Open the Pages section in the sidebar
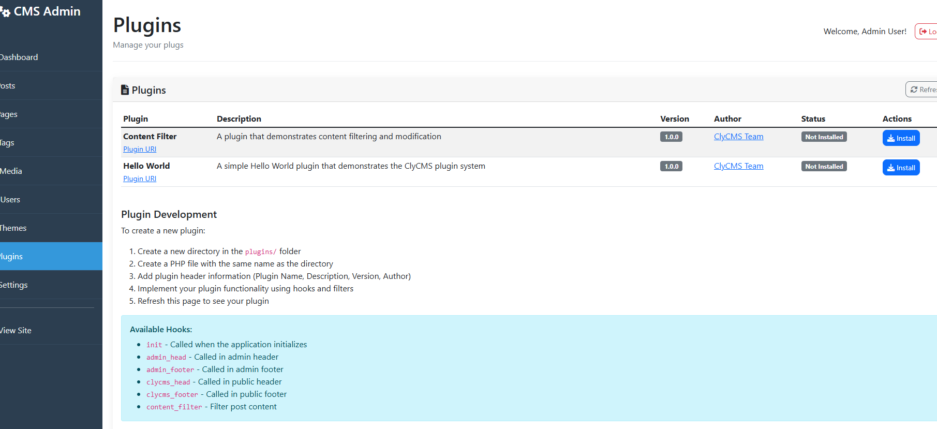This screenshot has height=429, width=937. click(x=9, y=114)
